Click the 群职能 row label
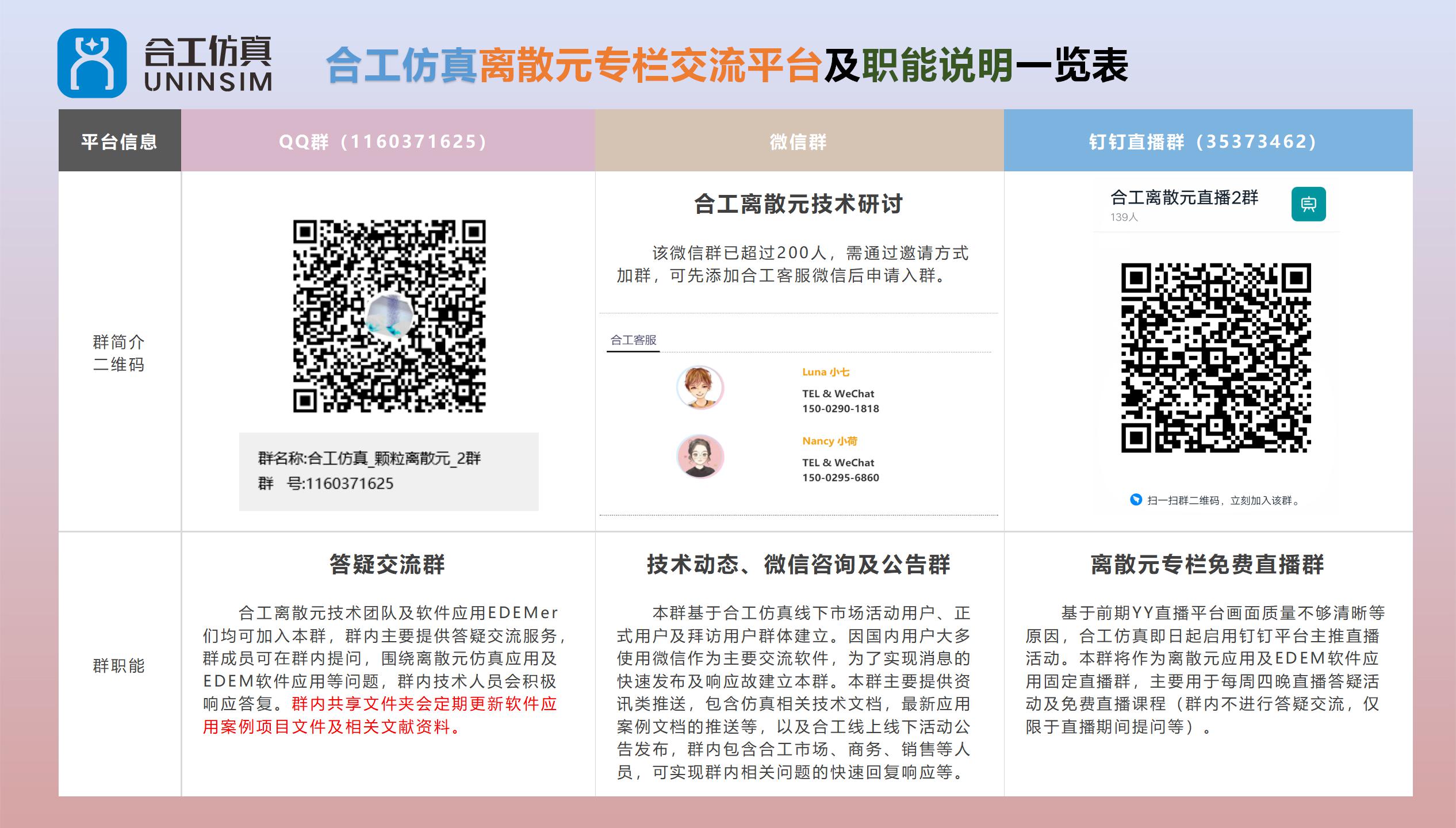 [119, 666]
